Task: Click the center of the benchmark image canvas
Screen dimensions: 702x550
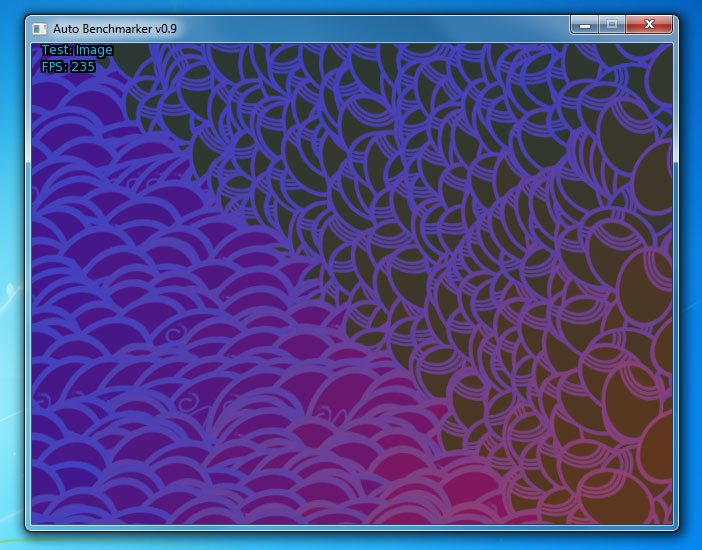Action: (351, 283)
